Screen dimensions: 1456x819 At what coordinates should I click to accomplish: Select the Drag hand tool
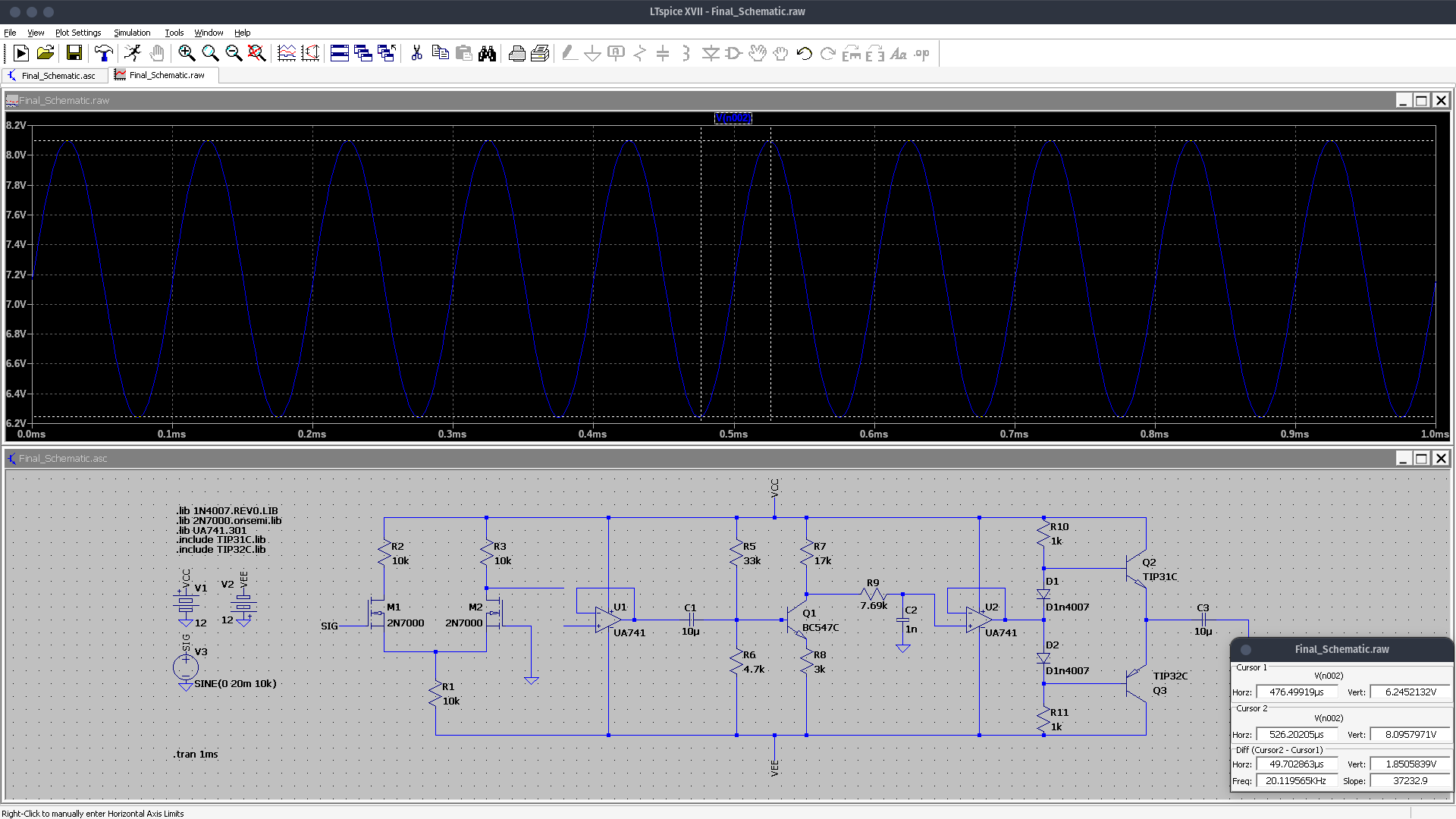[x=781, y=53]
